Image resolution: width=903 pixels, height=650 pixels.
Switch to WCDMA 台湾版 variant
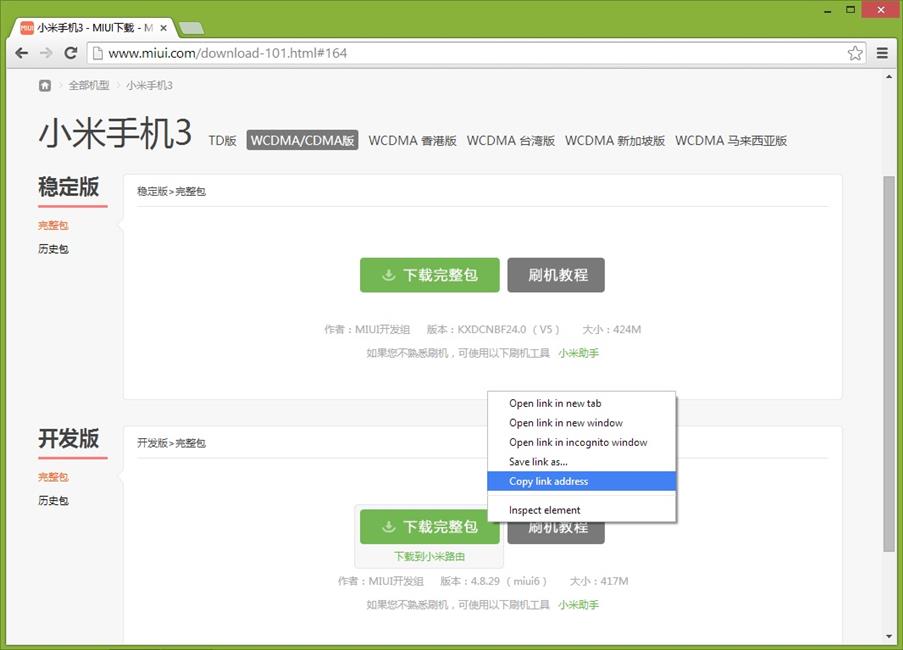511,140
